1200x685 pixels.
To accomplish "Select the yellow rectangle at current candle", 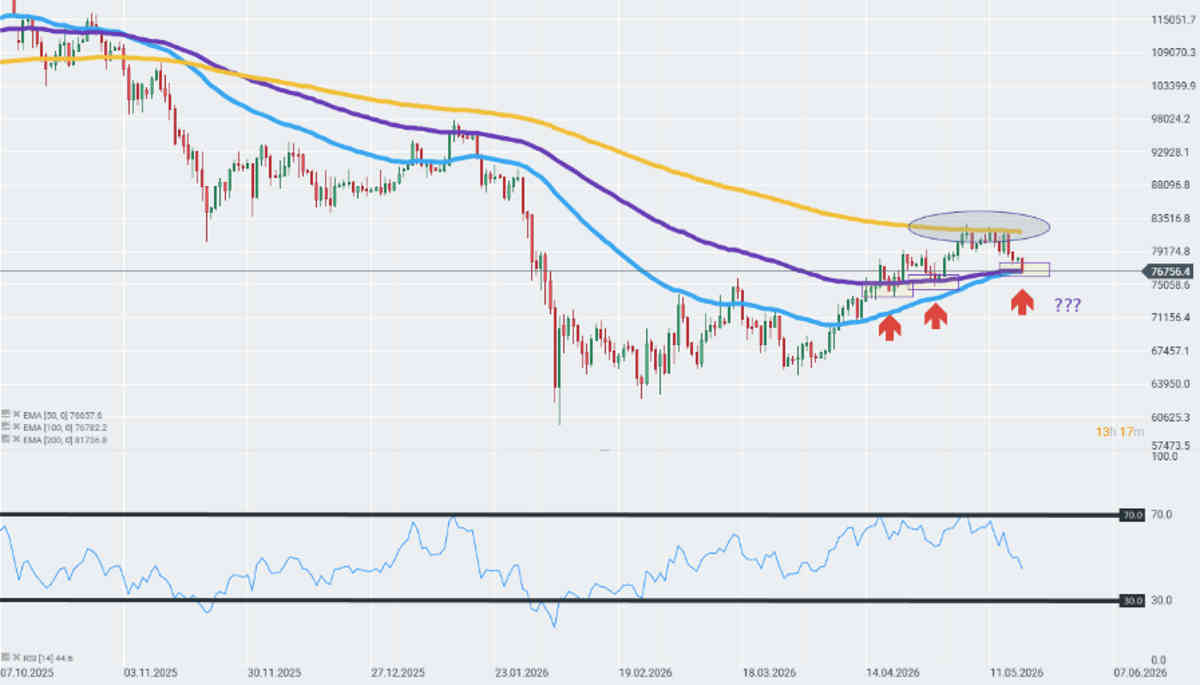I will pos(1024,269).
